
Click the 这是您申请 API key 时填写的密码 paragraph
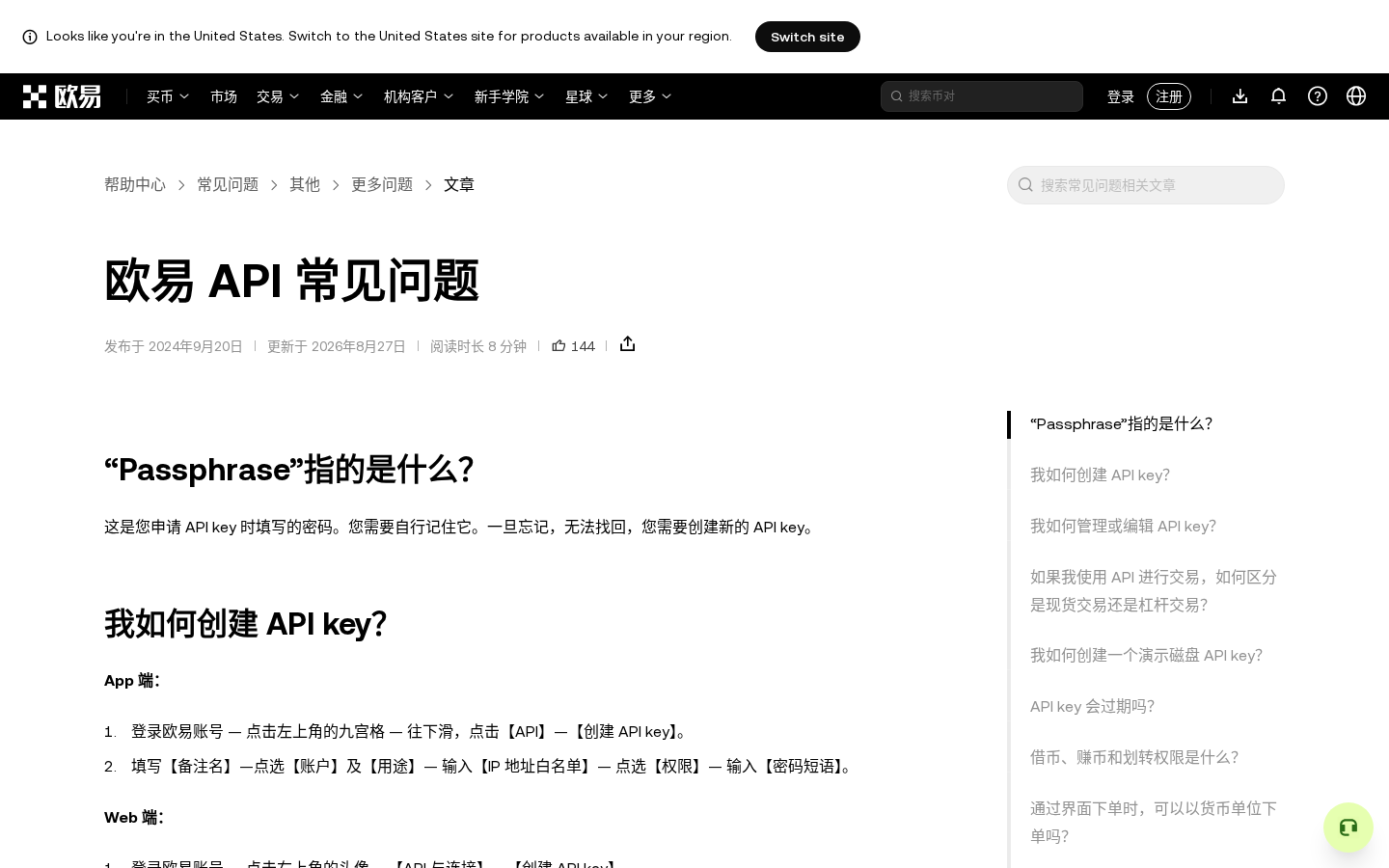pyautogui.click(x=462, y=528)
